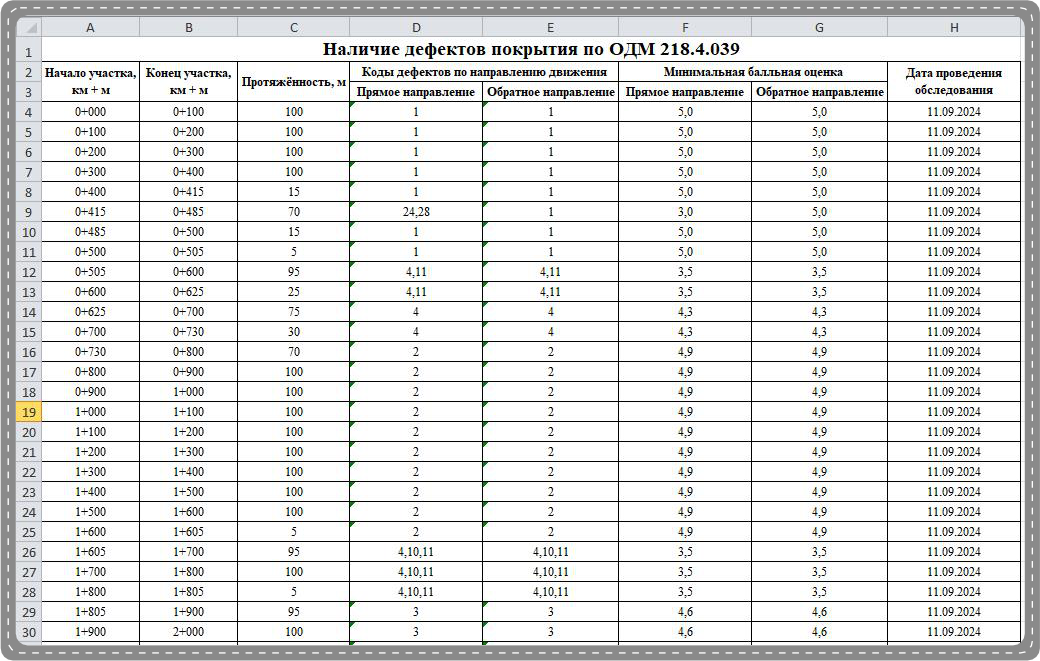Click cell '4,10,11' in column D row 26
The image size is (1040, 661).
click(x=416, y=552)
